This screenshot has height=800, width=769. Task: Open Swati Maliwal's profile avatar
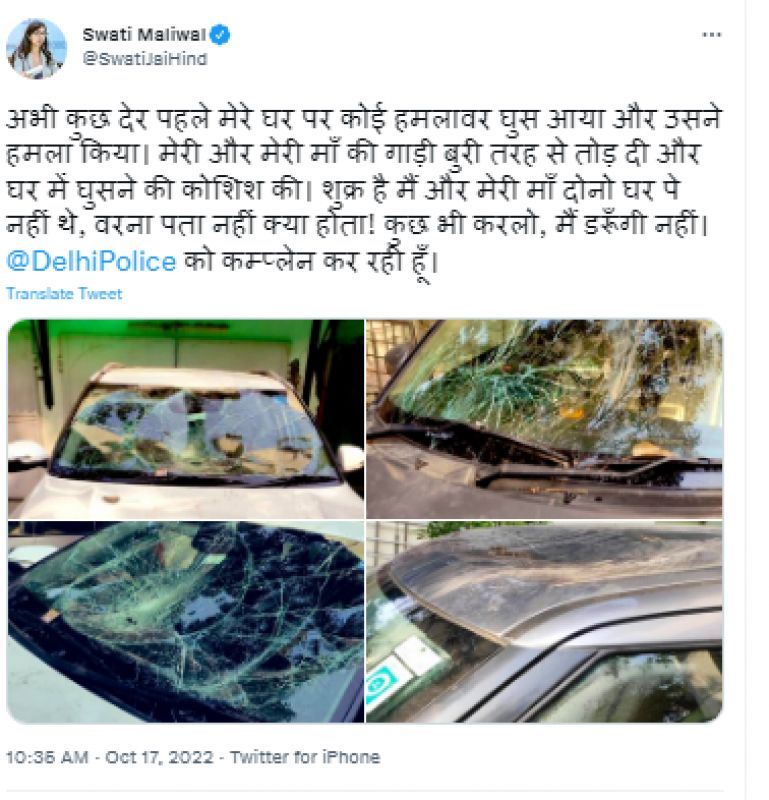tap(36, 48)
